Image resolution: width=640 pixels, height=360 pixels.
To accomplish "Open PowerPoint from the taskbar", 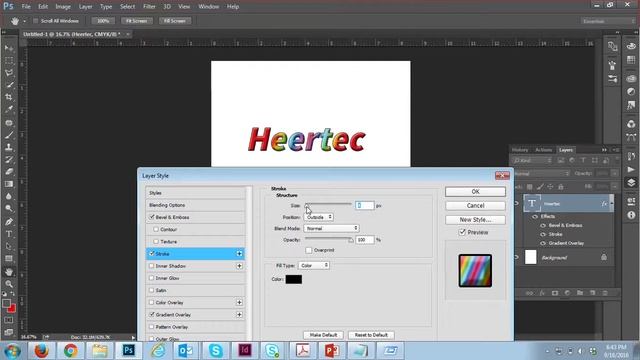I will pyautogui.click(x=331, y=351).
